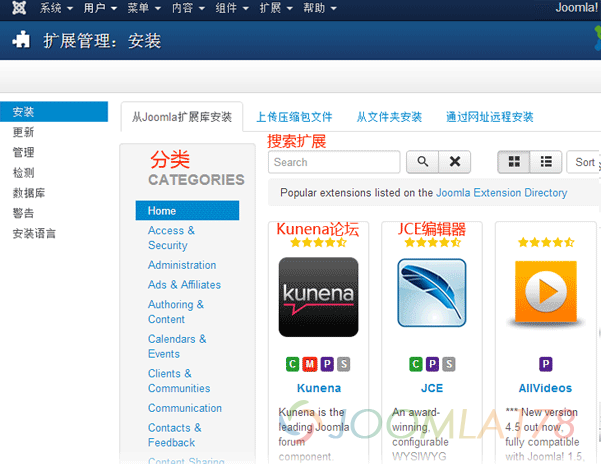The image size is (601, 464).
Task: Click Kunena's star rating
Action: 319,242
